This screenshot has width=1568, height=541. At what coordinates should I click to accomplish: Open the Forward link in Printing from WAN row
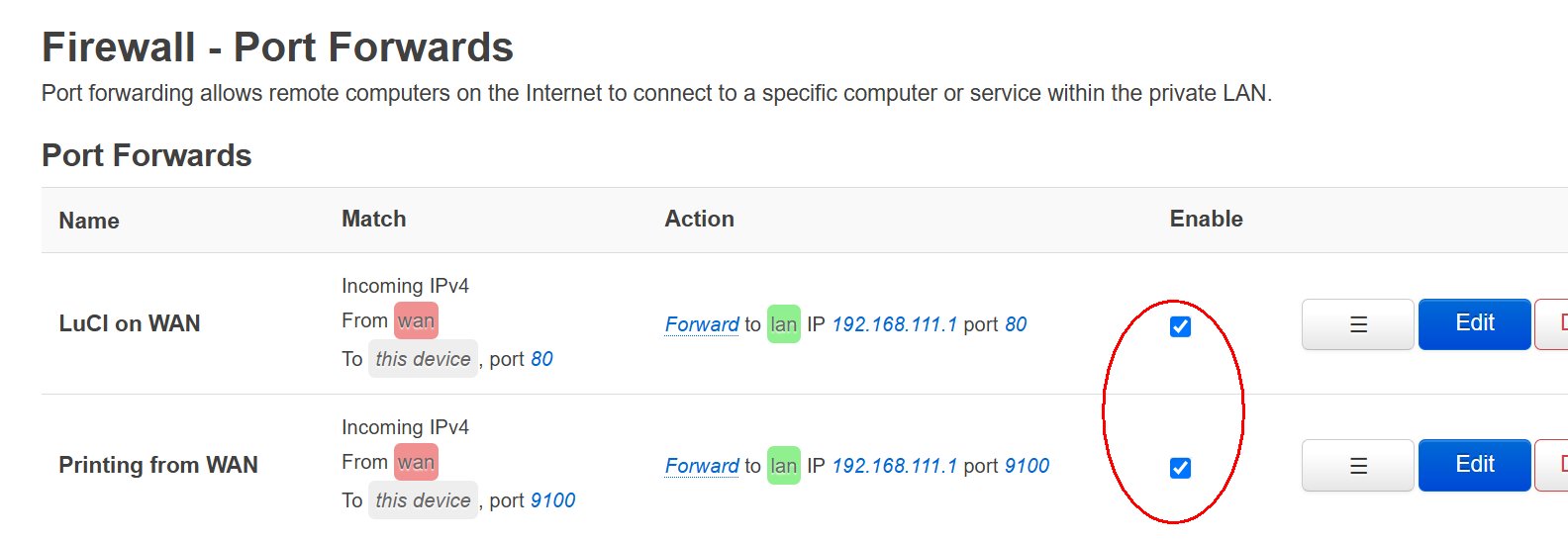pos(702,466)
